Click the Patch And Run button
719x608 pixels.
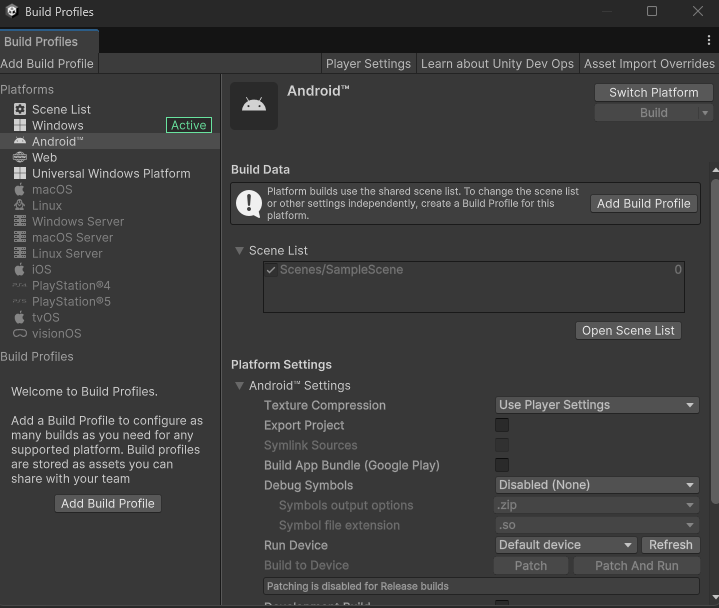636,565
